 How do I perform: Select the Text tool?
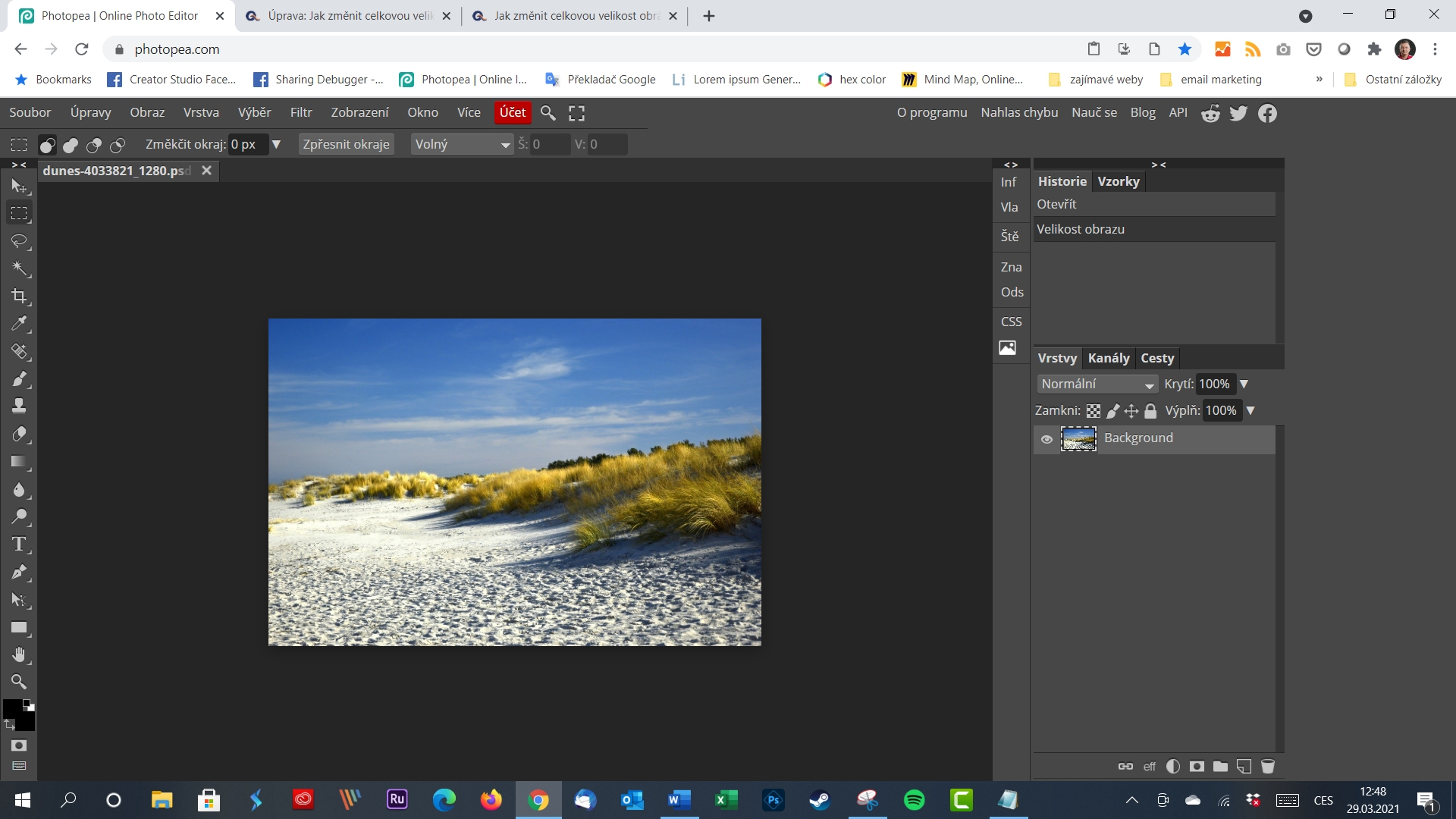pos(18,544)
